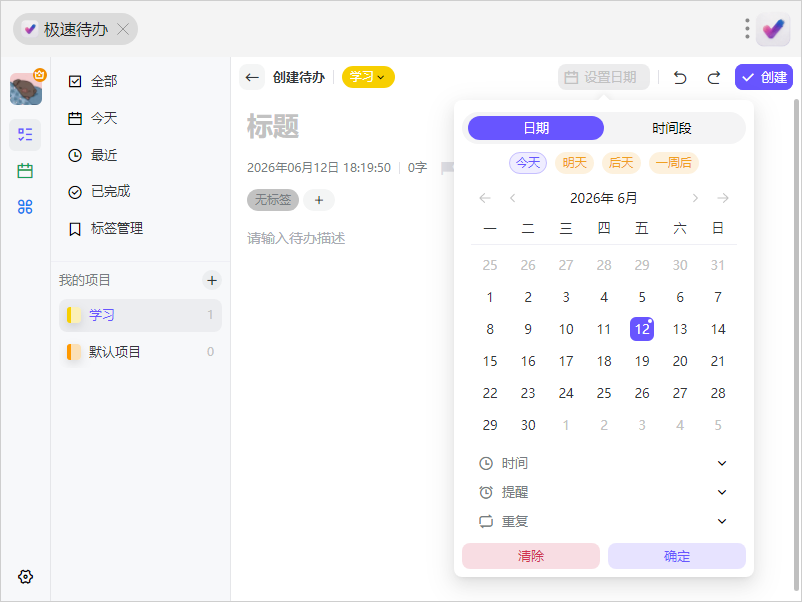Click the 2026年 6月 month header
802x602 pixels.
[x=604, y=198]
